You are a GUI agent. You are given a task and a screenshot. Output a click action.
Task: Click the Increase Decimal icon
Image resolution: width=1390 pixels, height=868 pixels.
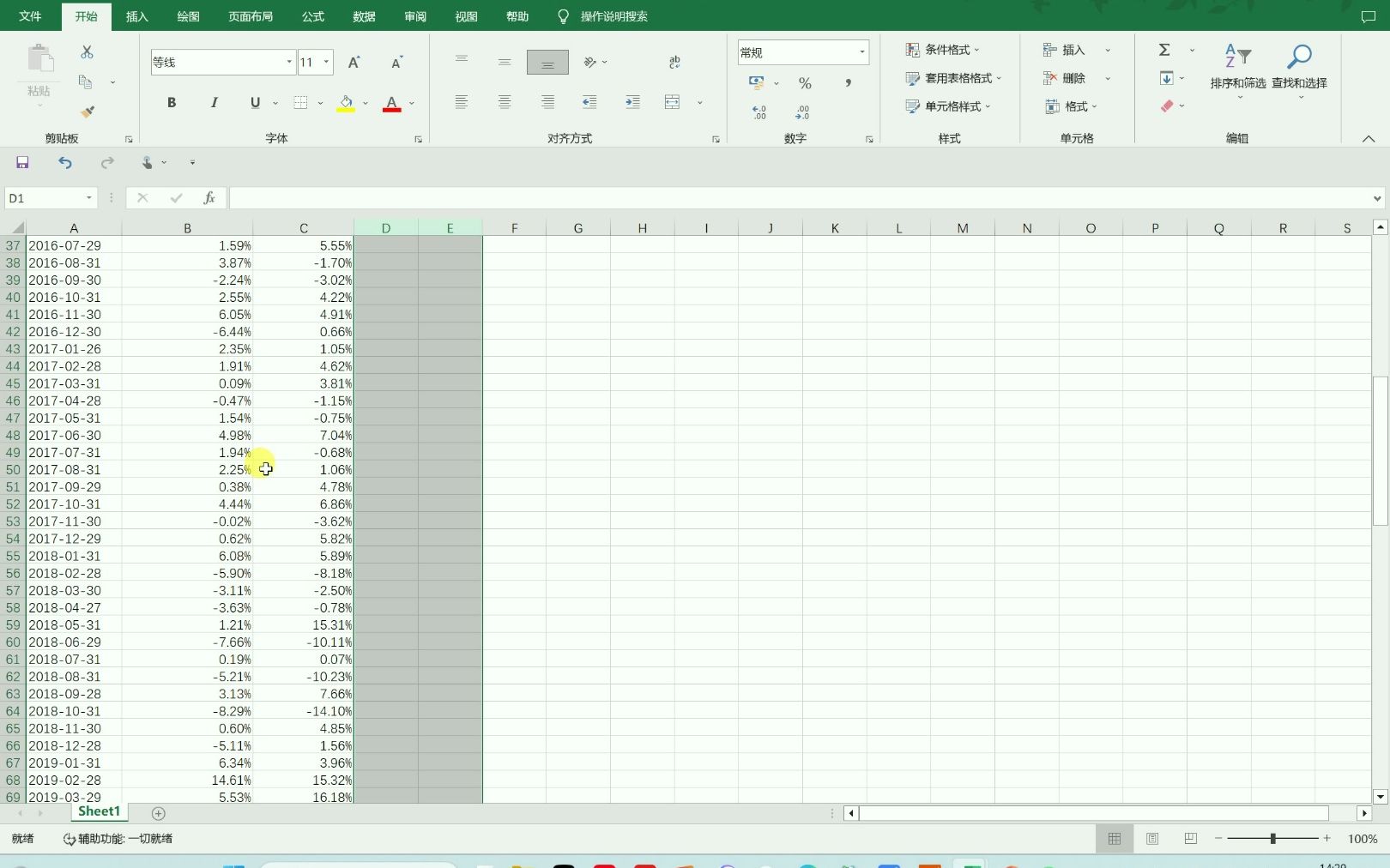[759, 112]
